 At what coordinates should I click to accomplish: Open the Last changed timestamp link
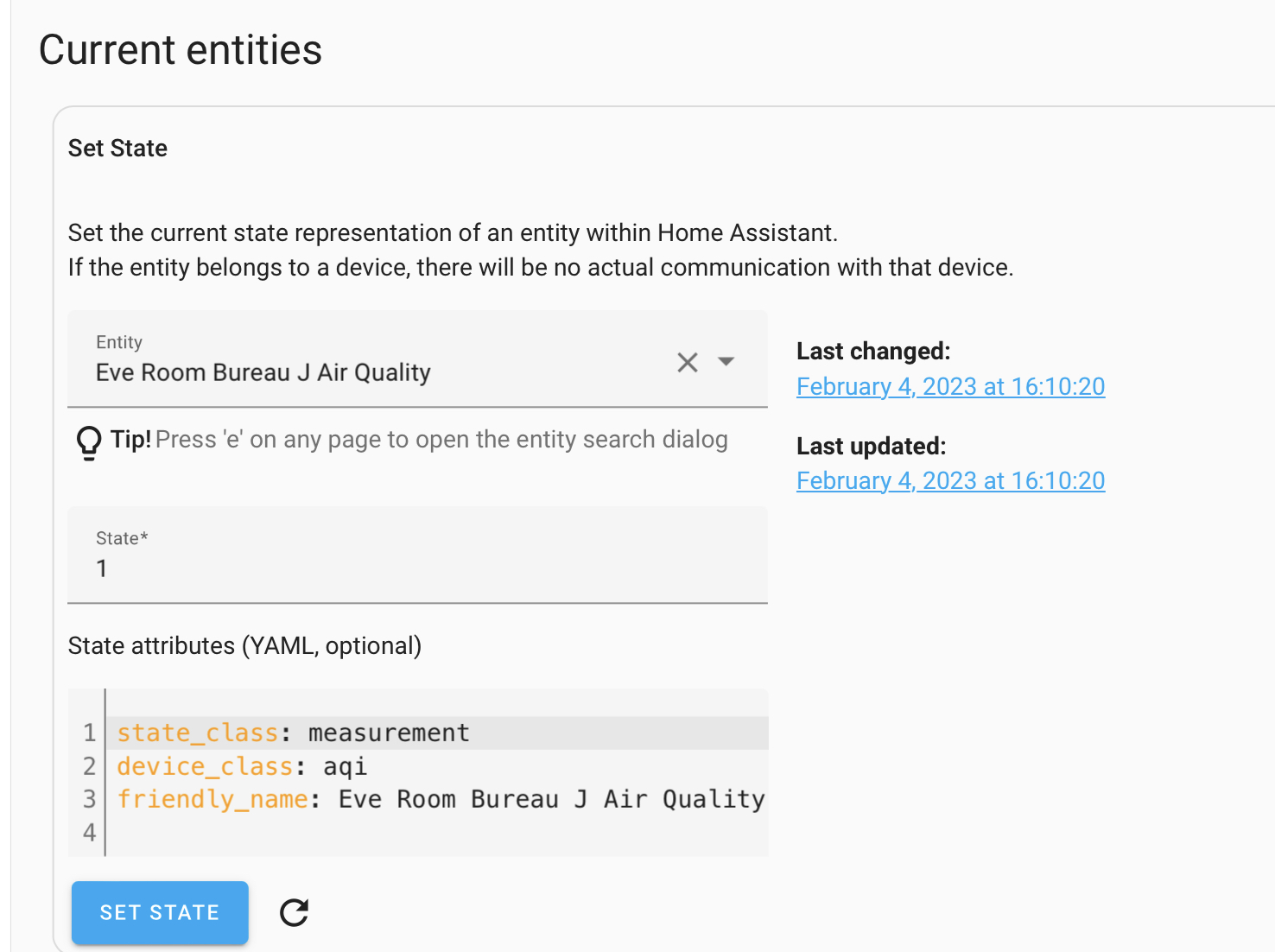[x=950, y=386]
